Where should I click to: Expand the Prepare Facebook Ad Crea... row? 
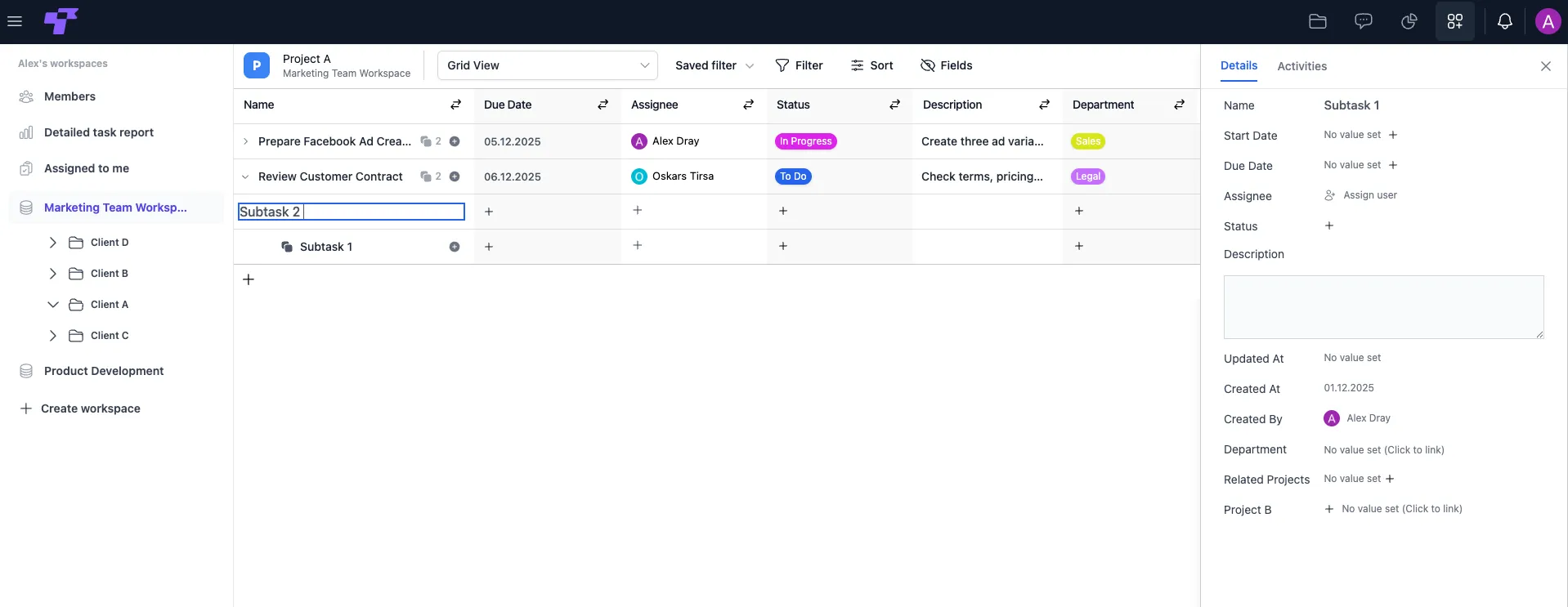(x=245, y=141)
